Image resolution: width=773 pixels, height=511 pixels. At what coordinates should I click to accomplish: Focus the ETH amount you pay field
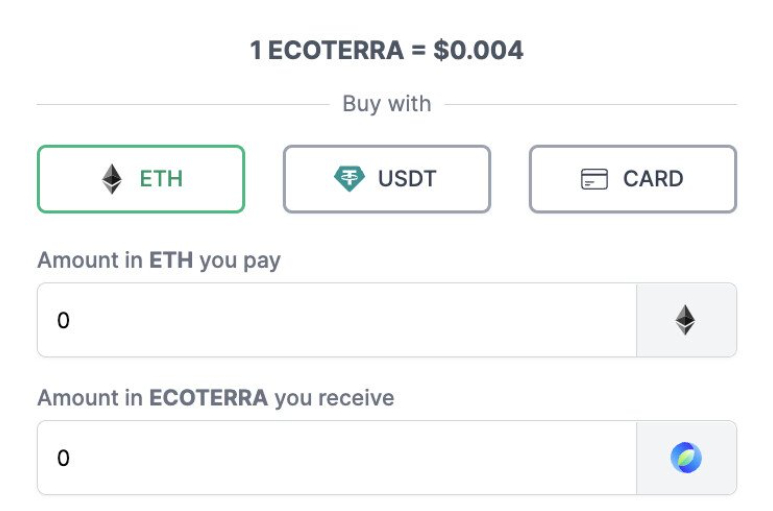tap(337, 320)
